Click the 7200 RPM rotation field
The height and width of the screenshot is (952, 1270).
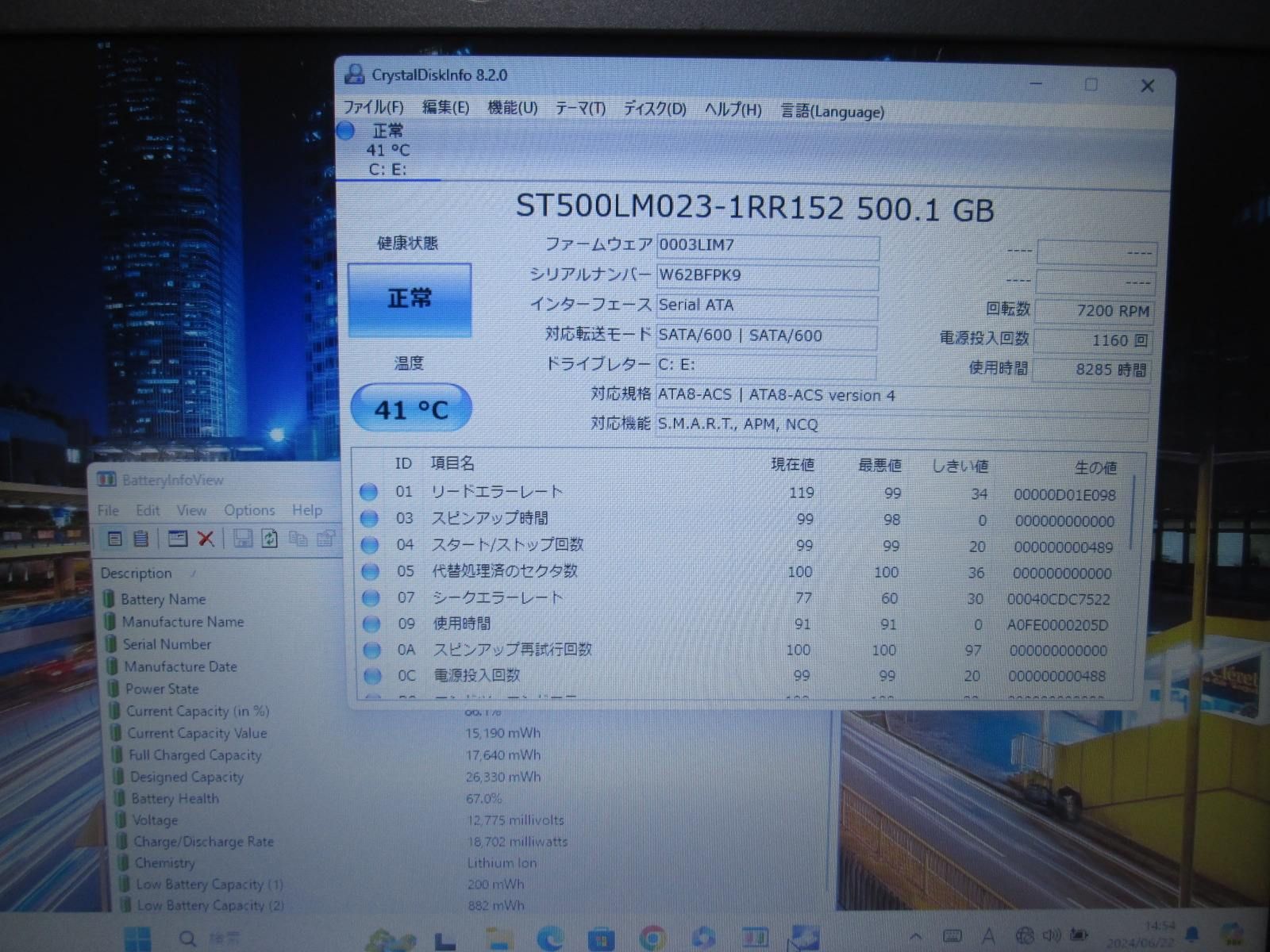[x=1094, y=311]
